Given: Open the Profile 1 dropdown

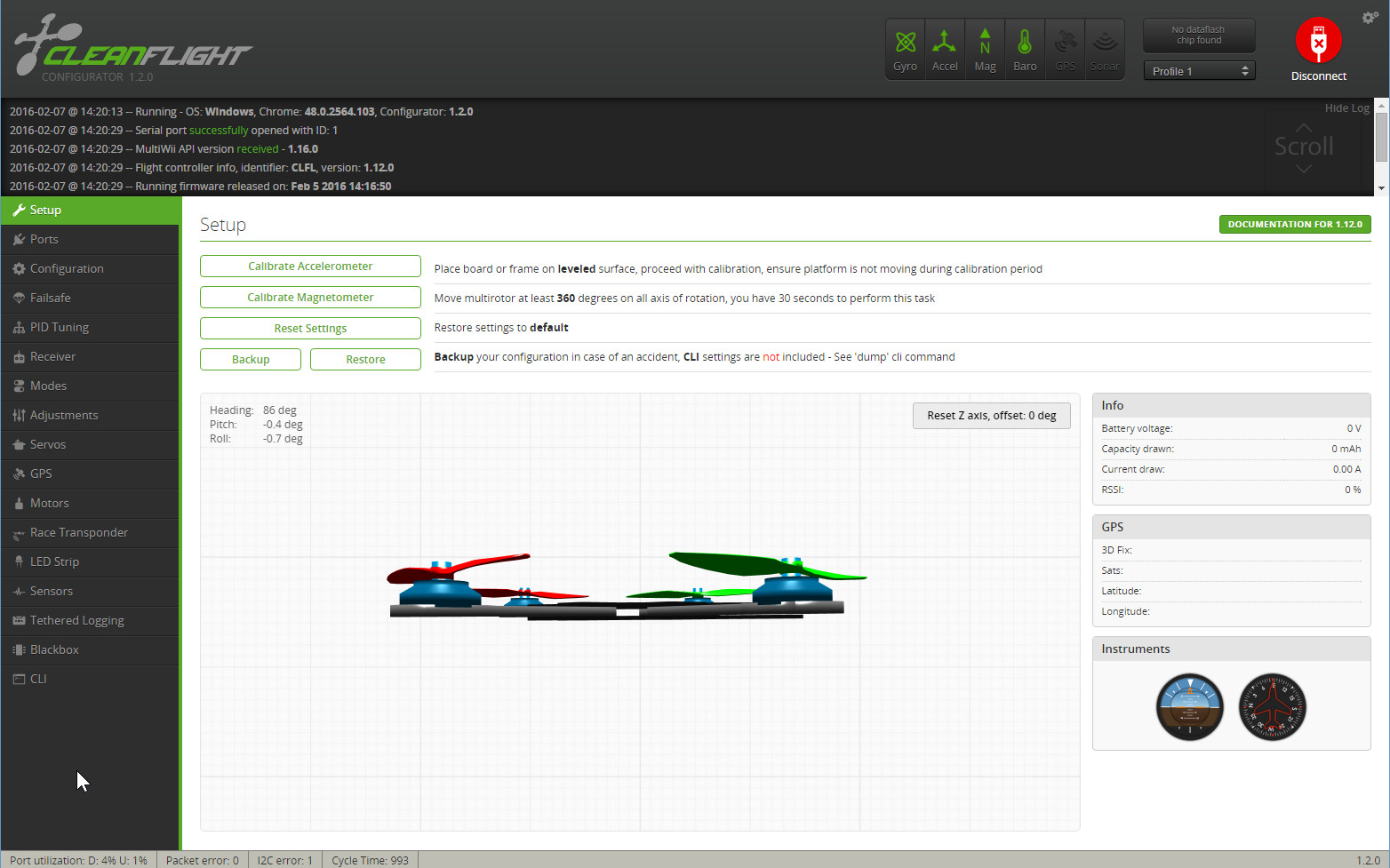Looking at the screenshot, I should coord(1199,71).
